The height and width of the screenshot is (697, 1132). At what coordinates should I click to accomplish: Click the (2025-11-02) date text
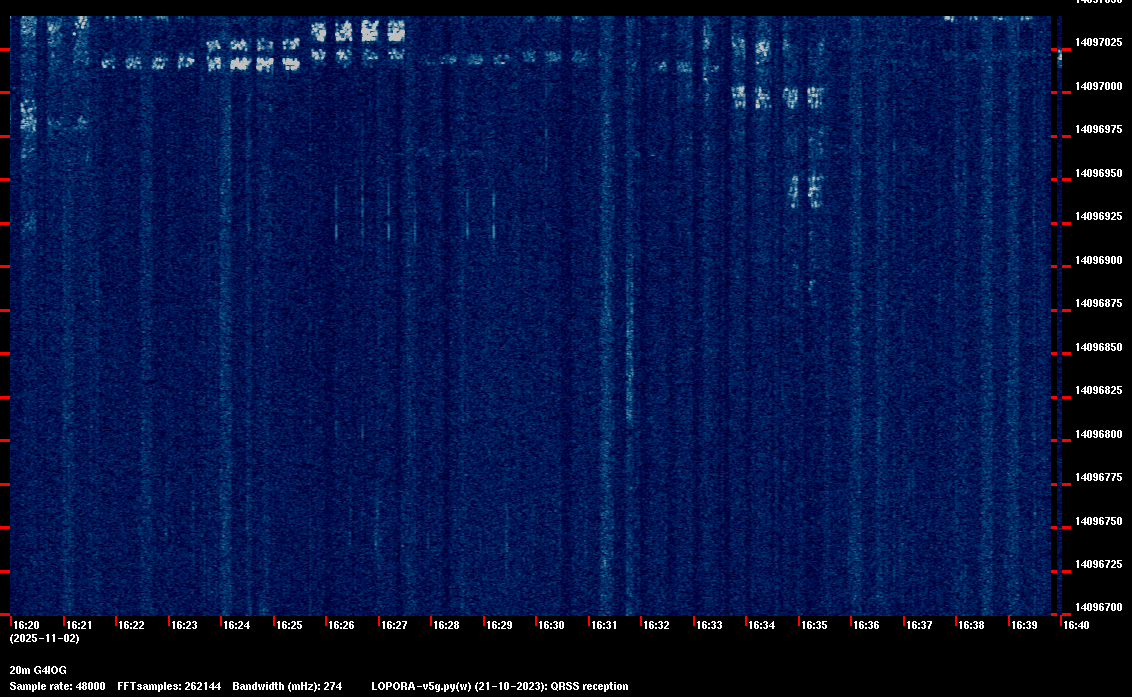click(x=45, y=638)
